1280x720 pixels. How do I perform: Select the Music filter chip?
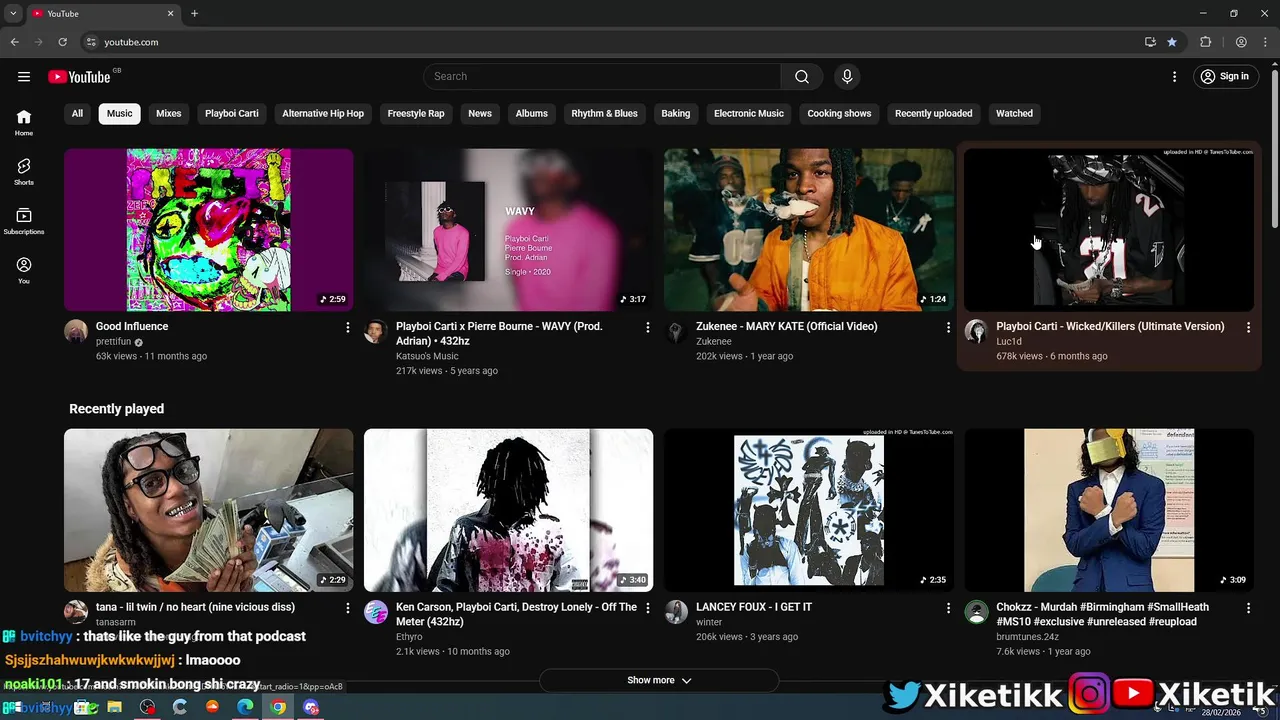[120, 114]
